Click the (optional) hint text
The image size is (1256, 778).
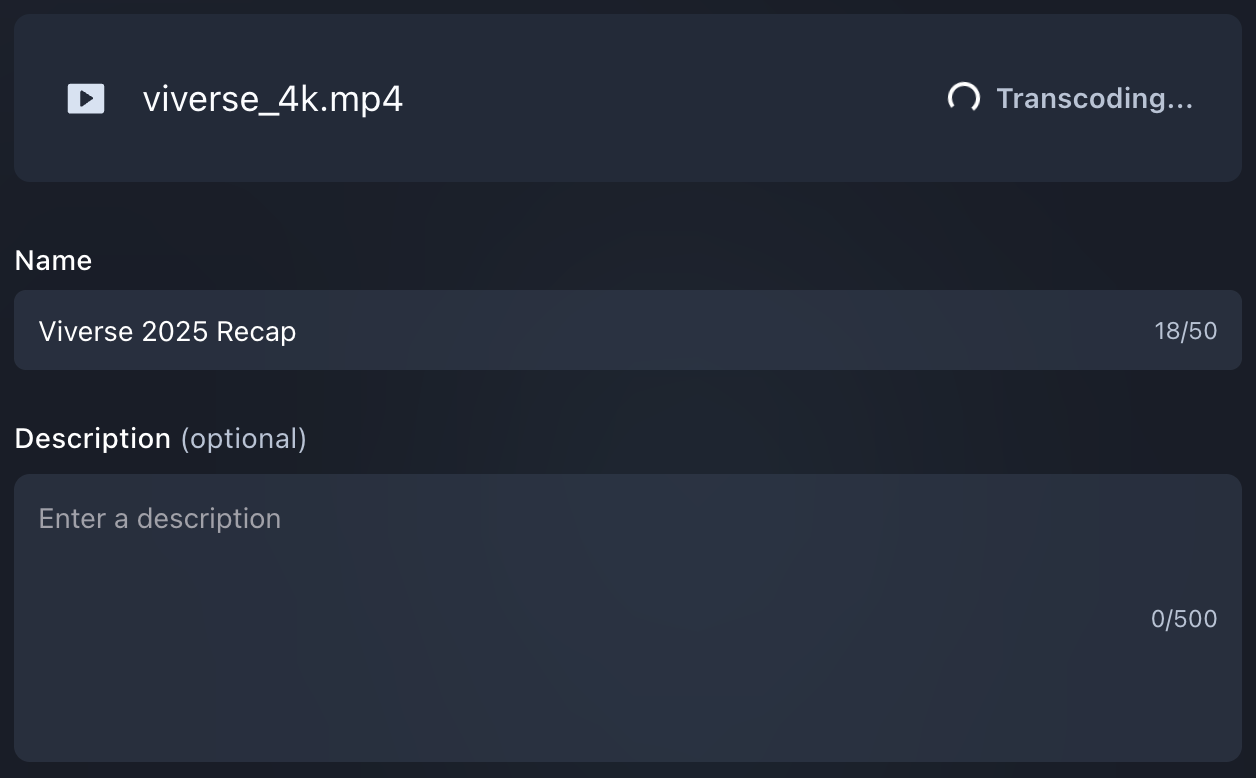tap(243, 438)
